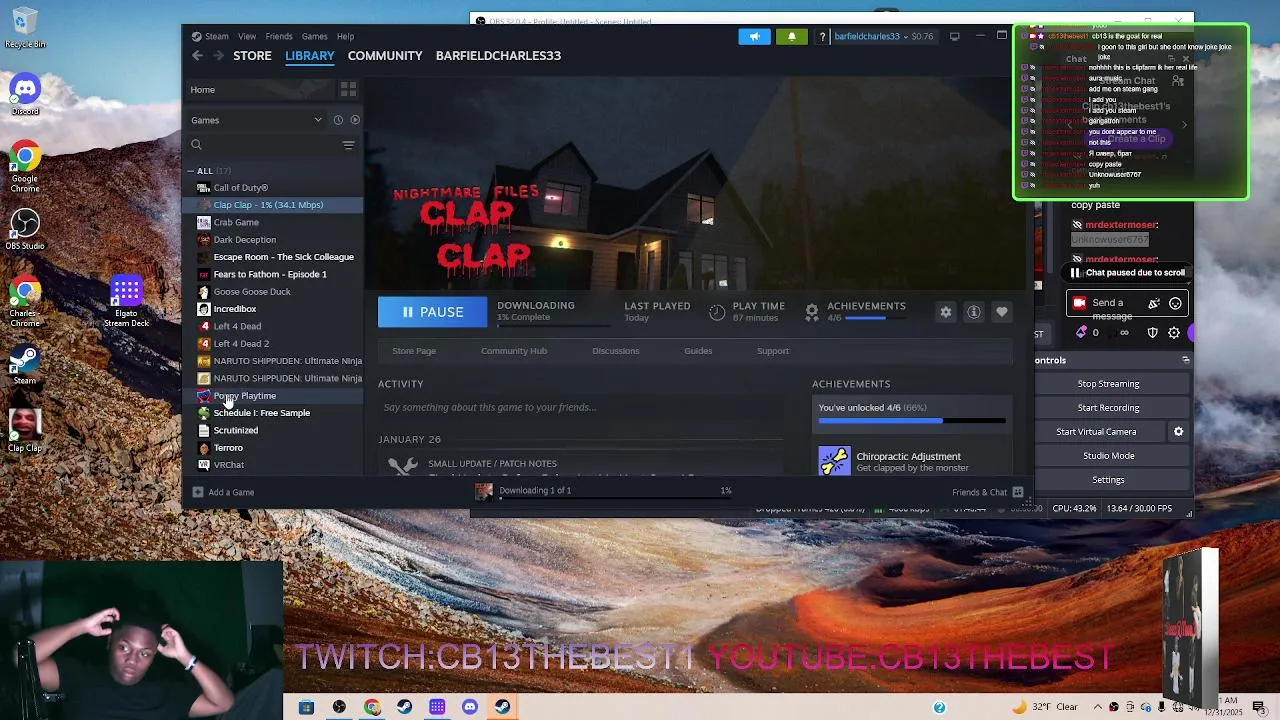Viewport: 1280px width, 720px height.
Task: Switch to Big Picture mode monitor icon
Action: [x=954, y=36]
